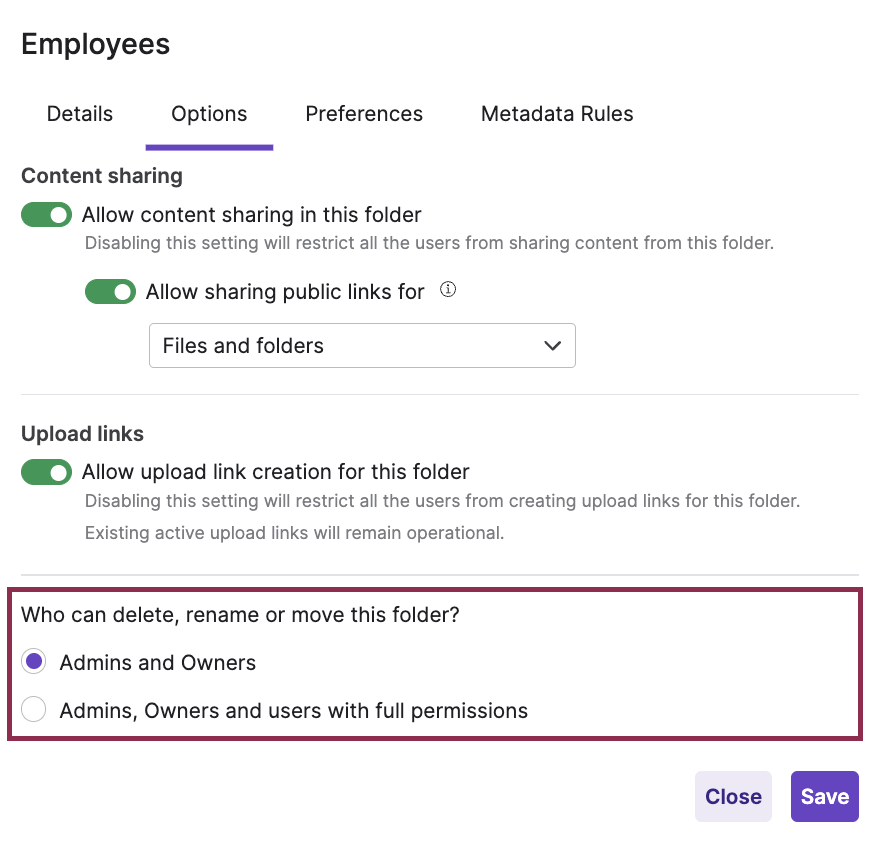The width and height of the screenshot is (882, 846).
Task: Open the Preferences tab
Action: pyautogui.click(x=364, y=114)
